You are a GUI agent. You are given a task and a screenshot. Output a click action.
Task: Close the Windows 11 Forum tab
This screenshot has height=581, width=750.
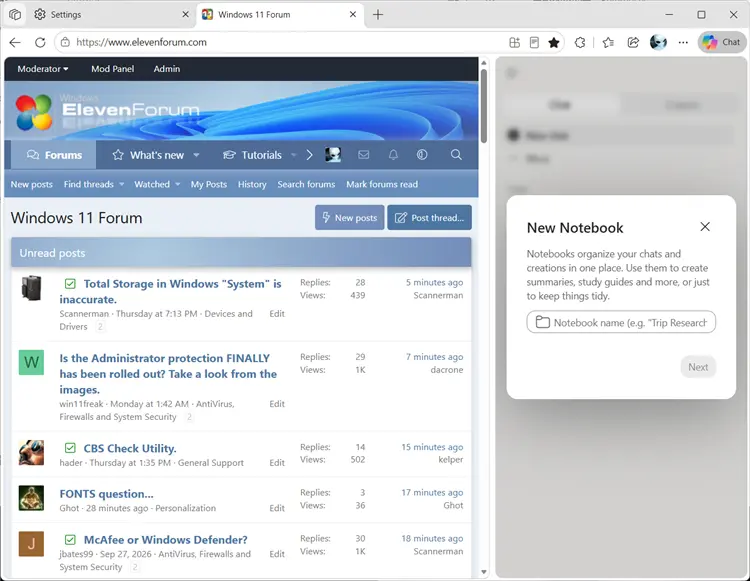coord(353,14)
